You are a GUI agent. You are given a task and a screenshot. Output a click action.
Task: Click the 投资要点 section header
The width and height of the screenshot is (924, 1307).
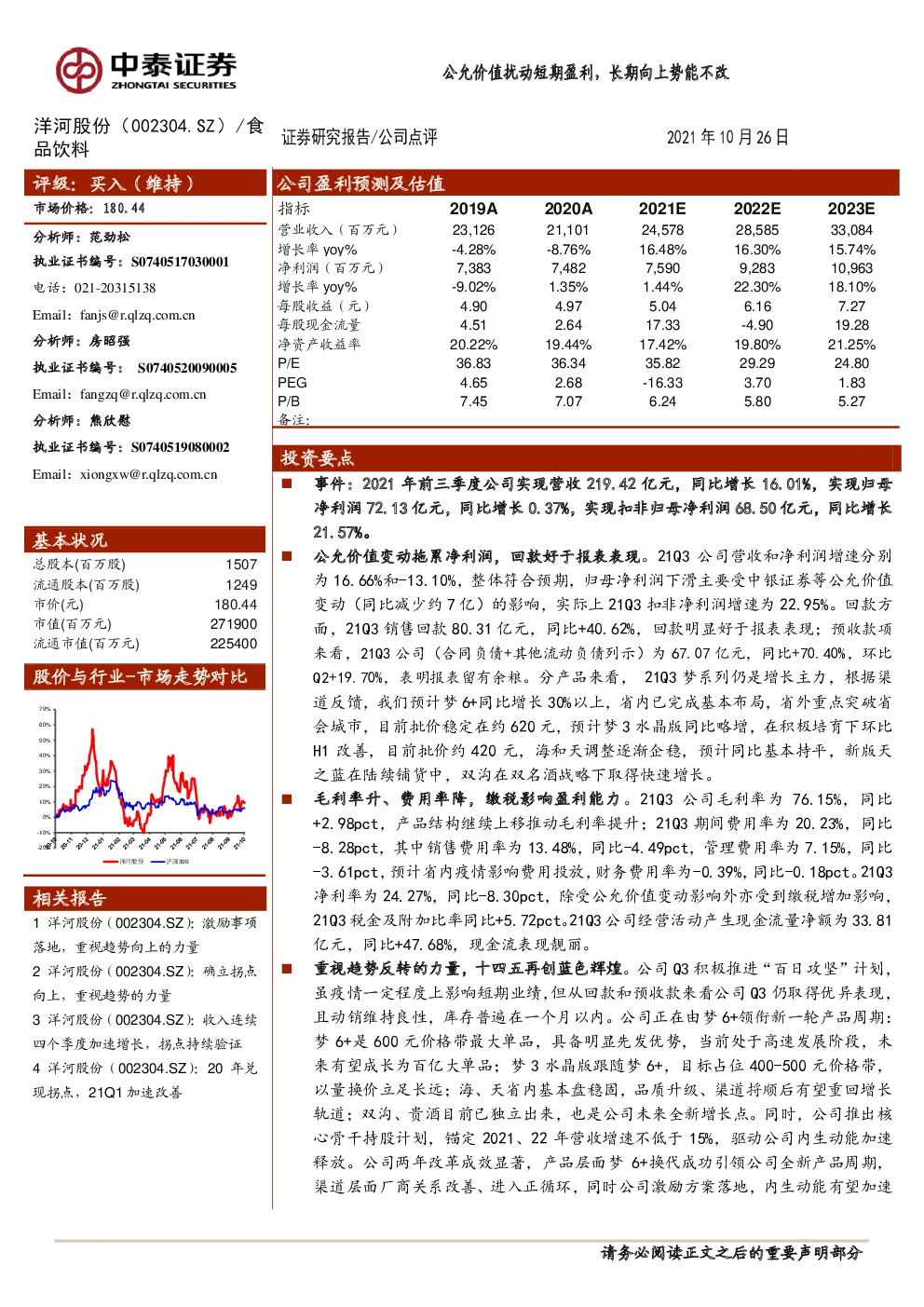coord(586,457)
